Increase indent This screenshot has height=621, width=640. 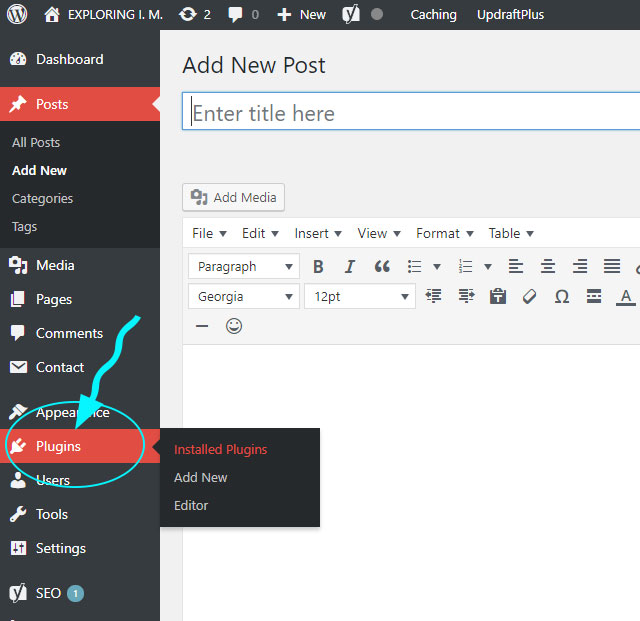point(466,296)
